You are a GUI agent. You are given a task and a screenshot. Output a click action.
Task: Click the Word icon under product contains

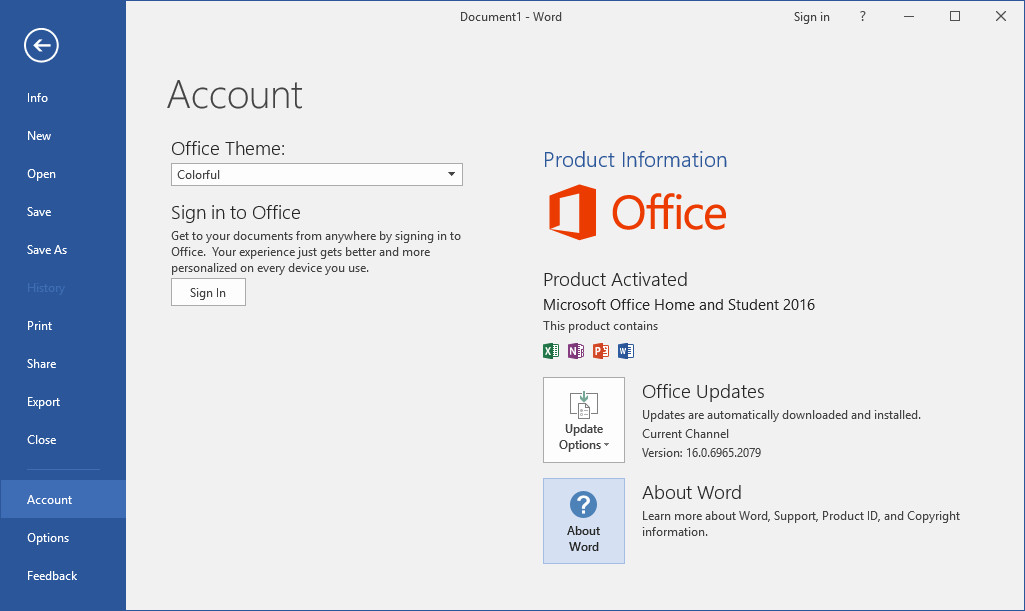[626, 351]
